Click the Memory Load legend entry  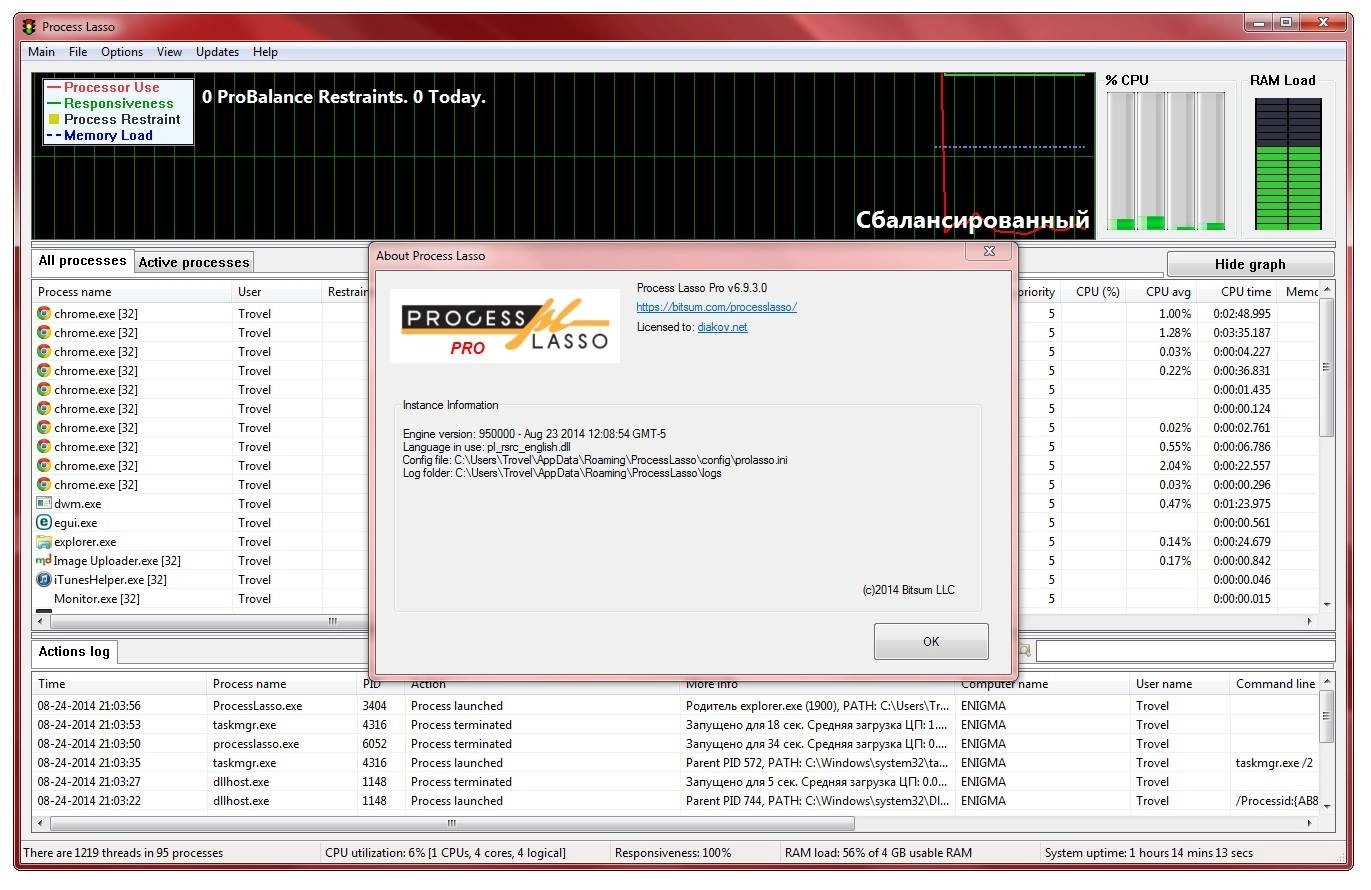click(x=100, y=135)
